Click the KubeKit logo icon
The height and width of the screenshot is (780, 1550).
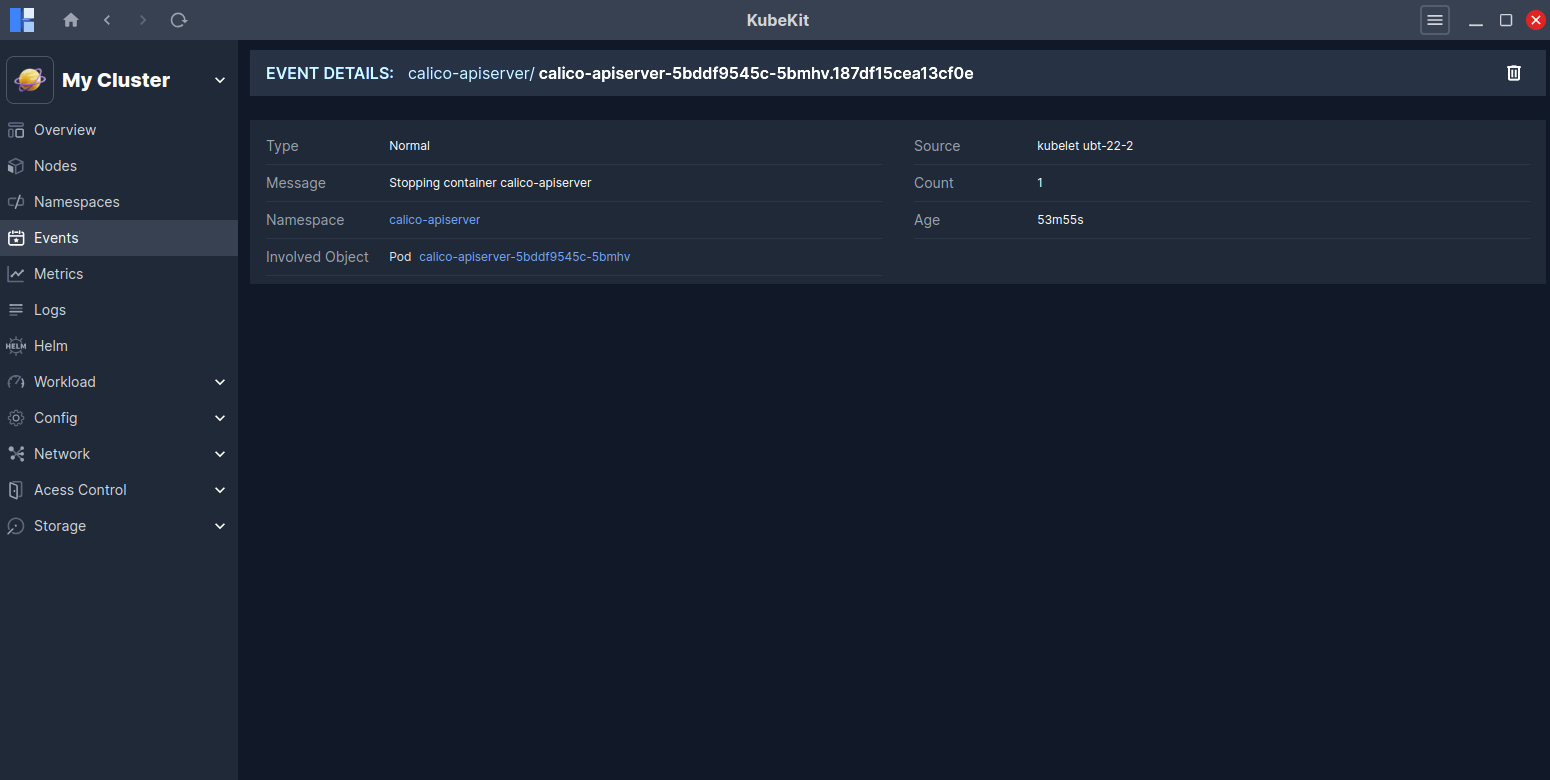coord(22,20)
